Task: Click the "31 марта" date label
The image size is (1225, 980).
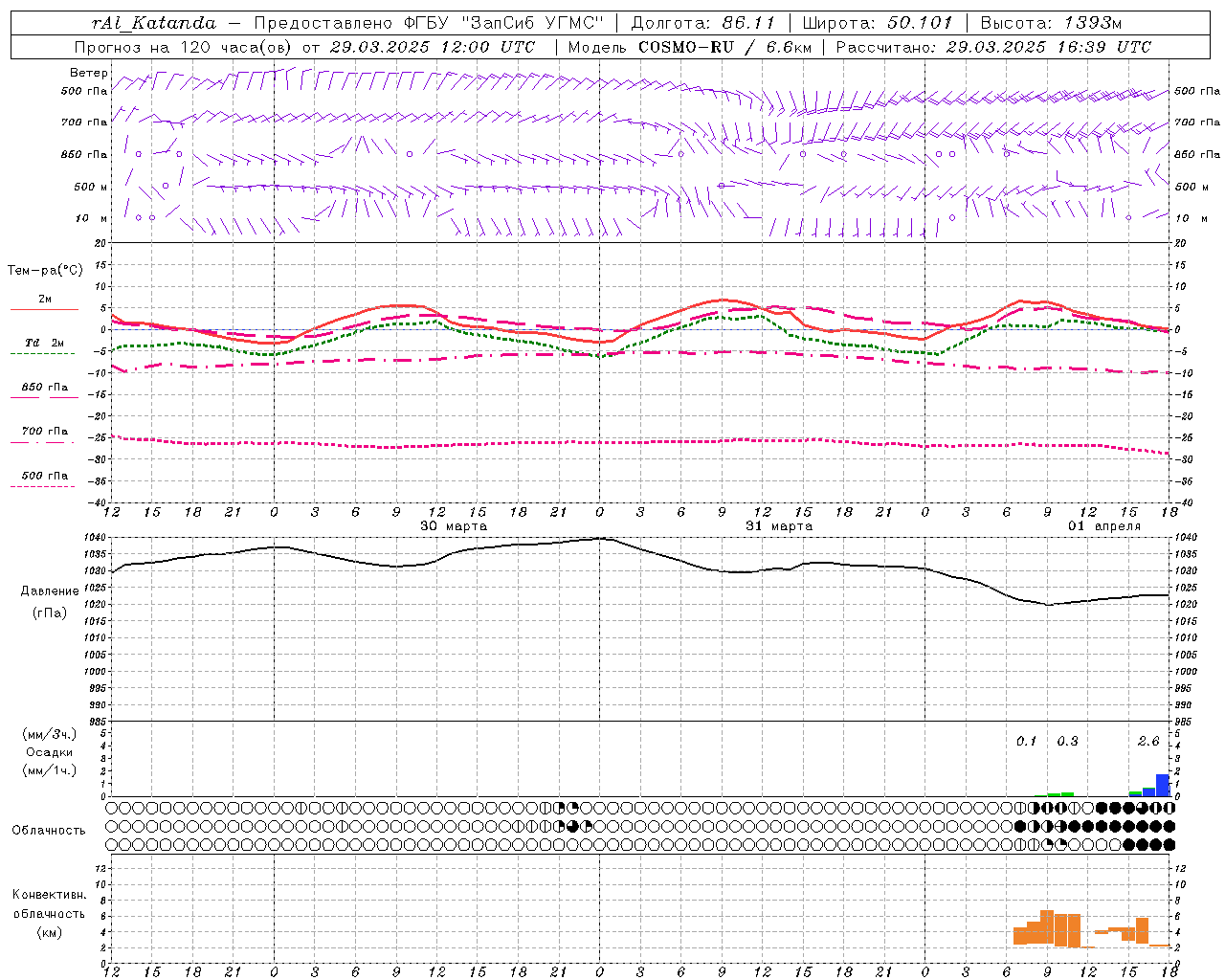Action: [x=779, y=526]
